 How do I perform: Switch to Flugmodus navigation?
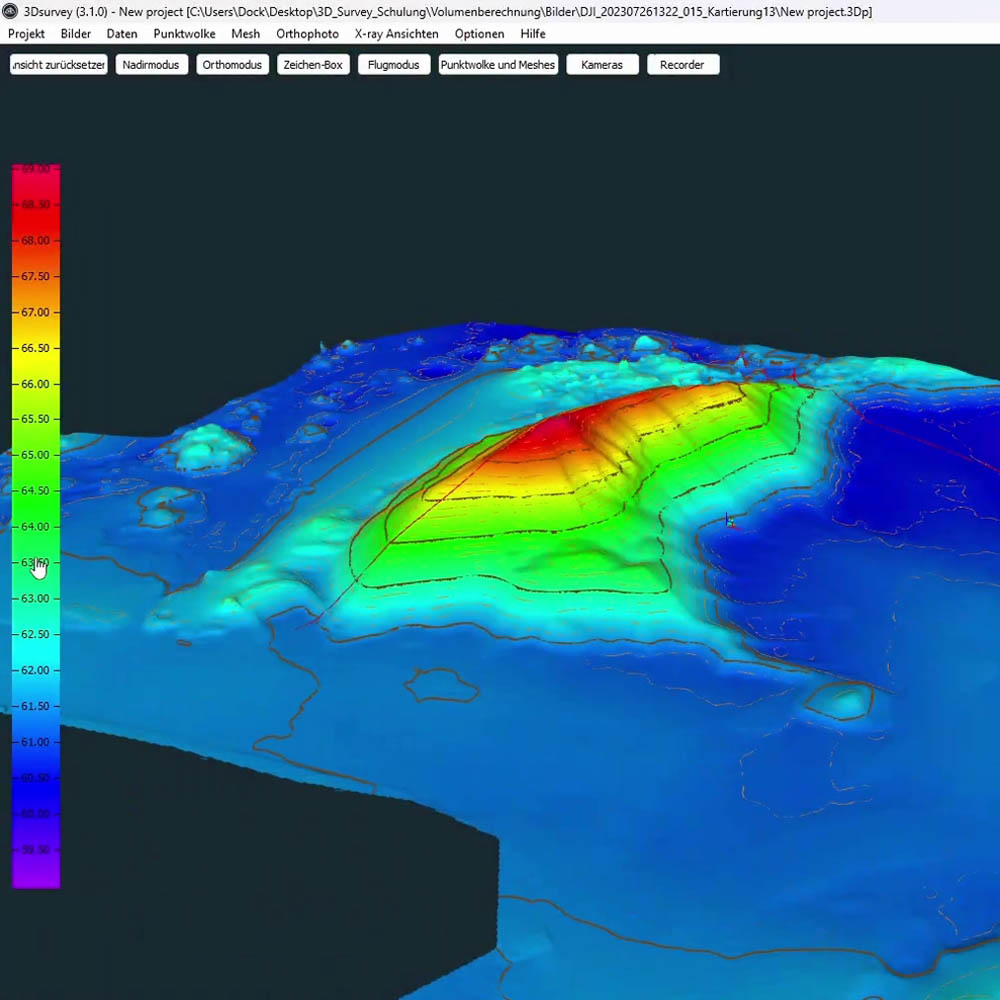394,65
